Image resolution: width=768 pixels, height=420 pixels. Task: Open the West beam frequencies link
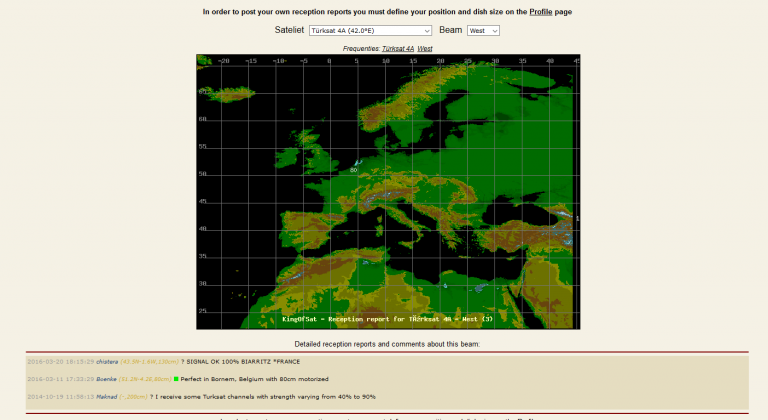pyautogui.click(x=425, y=48)
